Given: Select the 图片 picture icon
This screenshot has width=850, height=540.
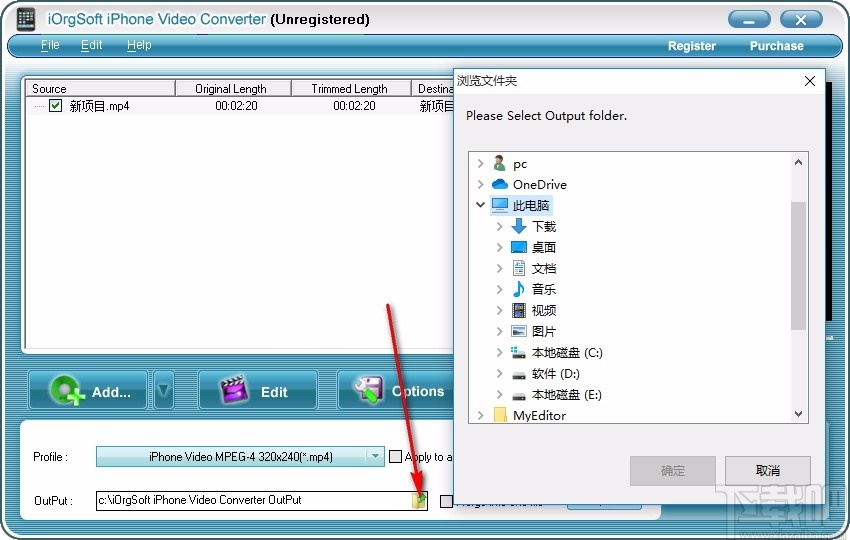Looking at the screenshot, I should (519, 331).
